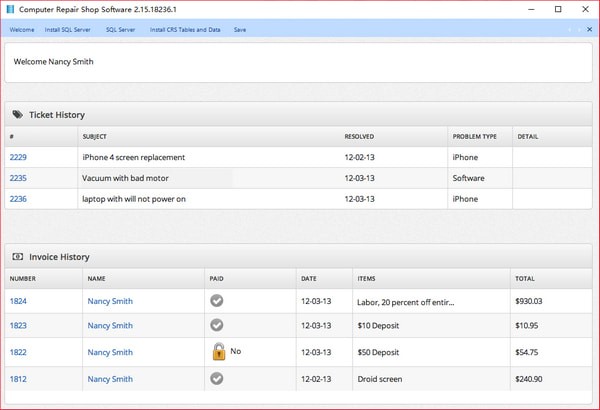
Task: Open ticket 2235 link
Action: 18,178
